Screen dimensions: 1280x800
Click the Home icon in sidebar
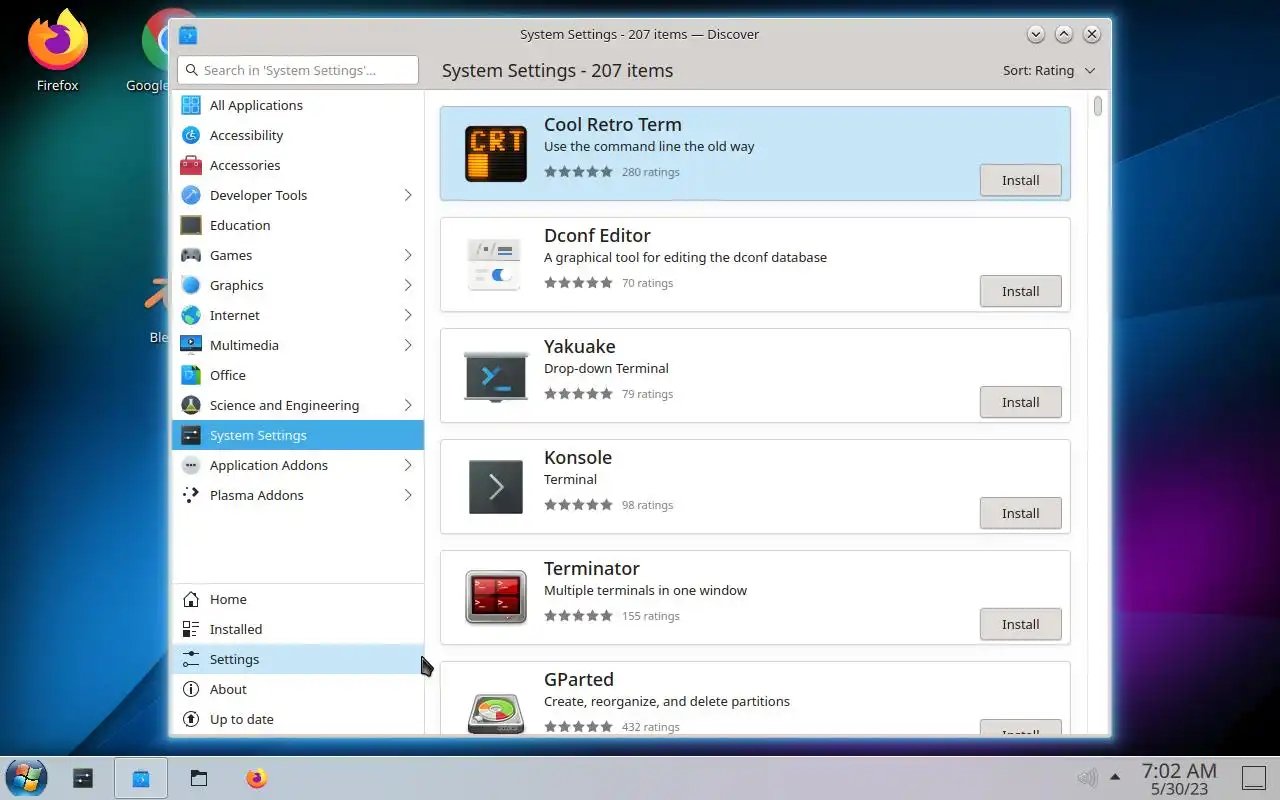pos(191,599)
